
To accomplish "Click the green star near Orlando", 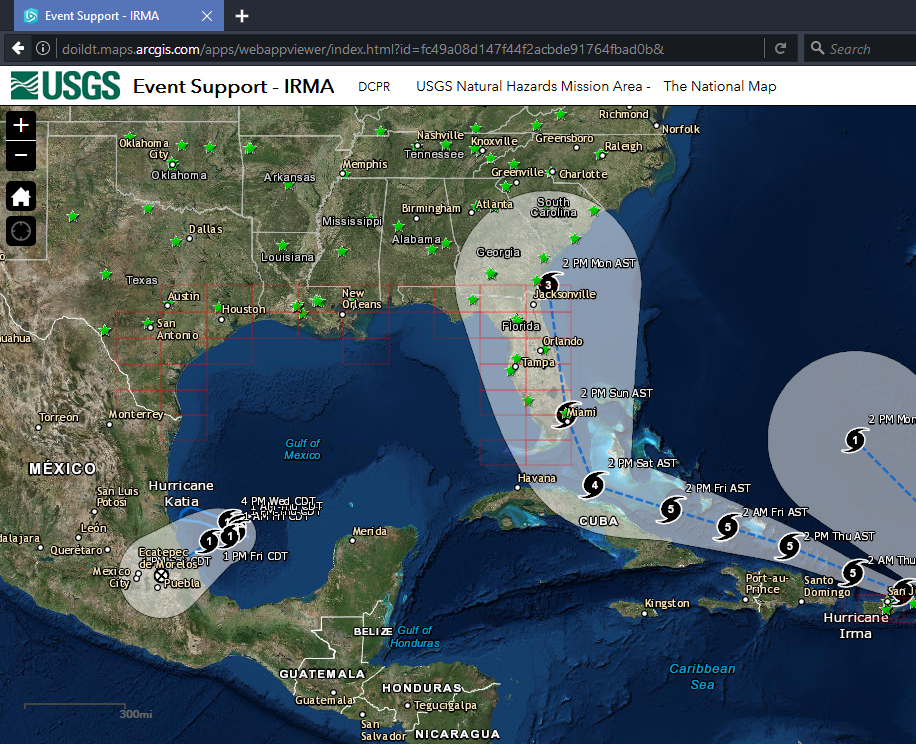I will [x=545, y=350].
